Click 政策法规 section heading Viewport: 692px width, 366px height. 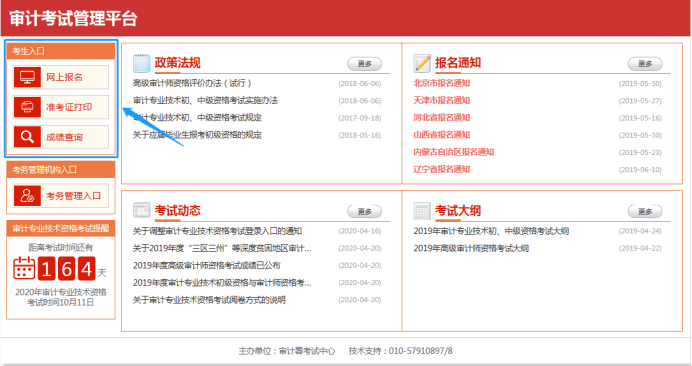(177, 63)
